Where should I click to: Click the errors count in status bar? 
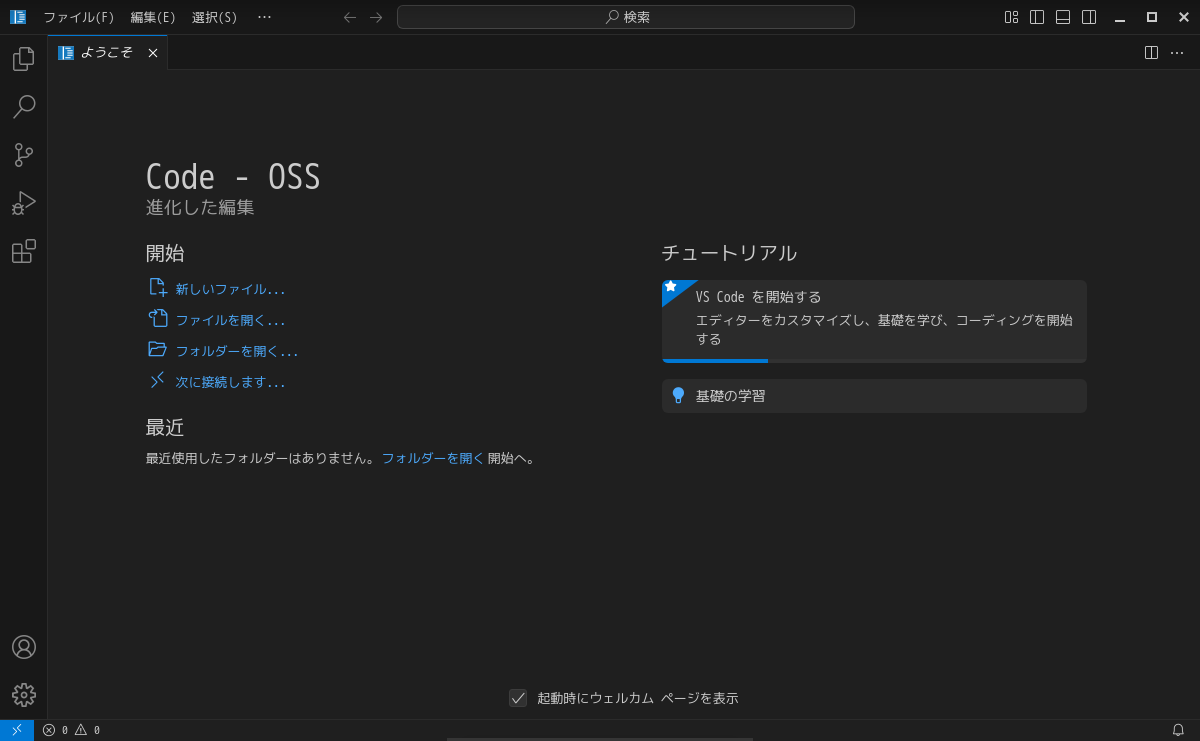click(x=55, y=730)
